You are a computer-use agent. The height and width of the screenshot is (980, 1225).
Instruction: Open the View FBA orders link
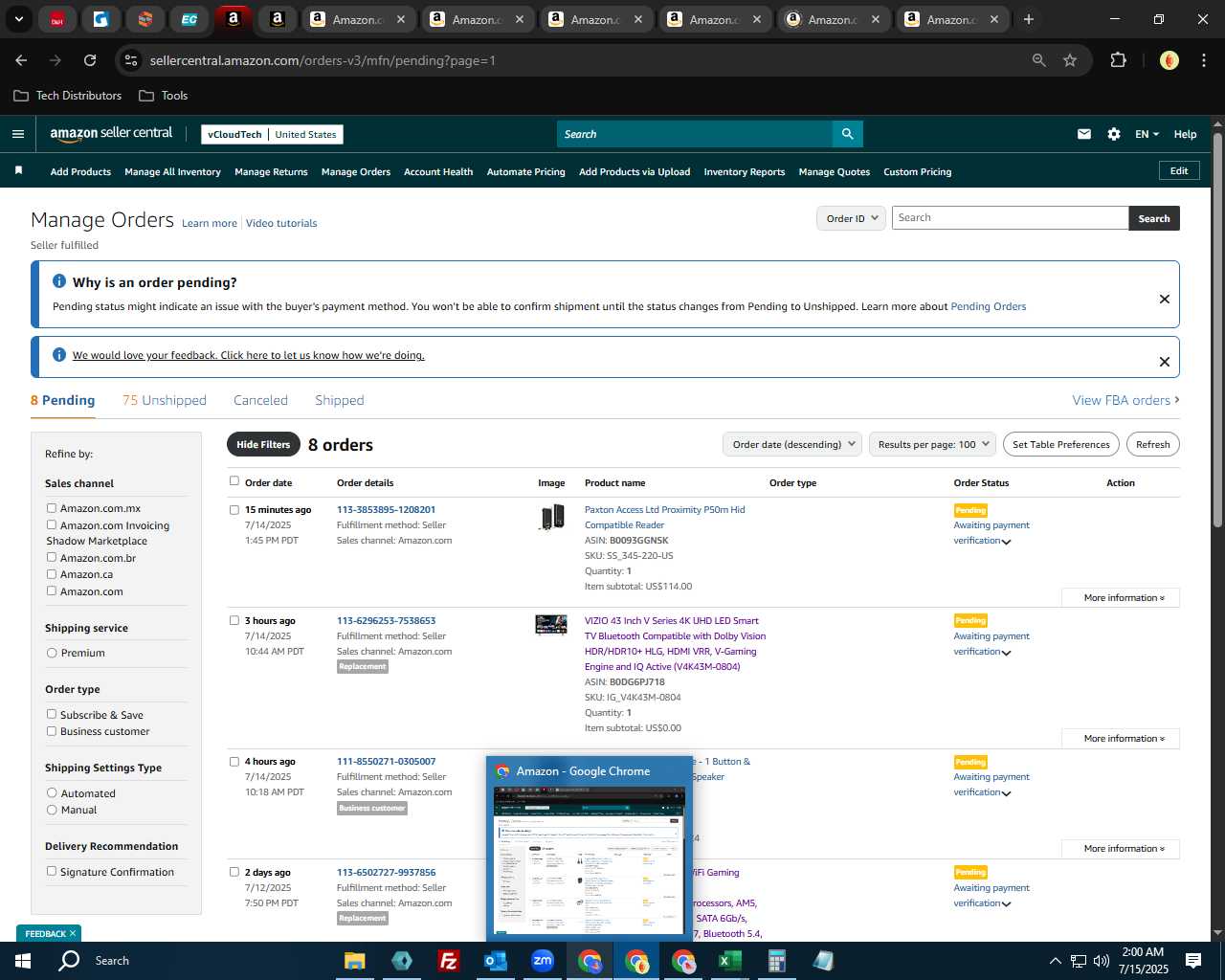(1125, 400)
